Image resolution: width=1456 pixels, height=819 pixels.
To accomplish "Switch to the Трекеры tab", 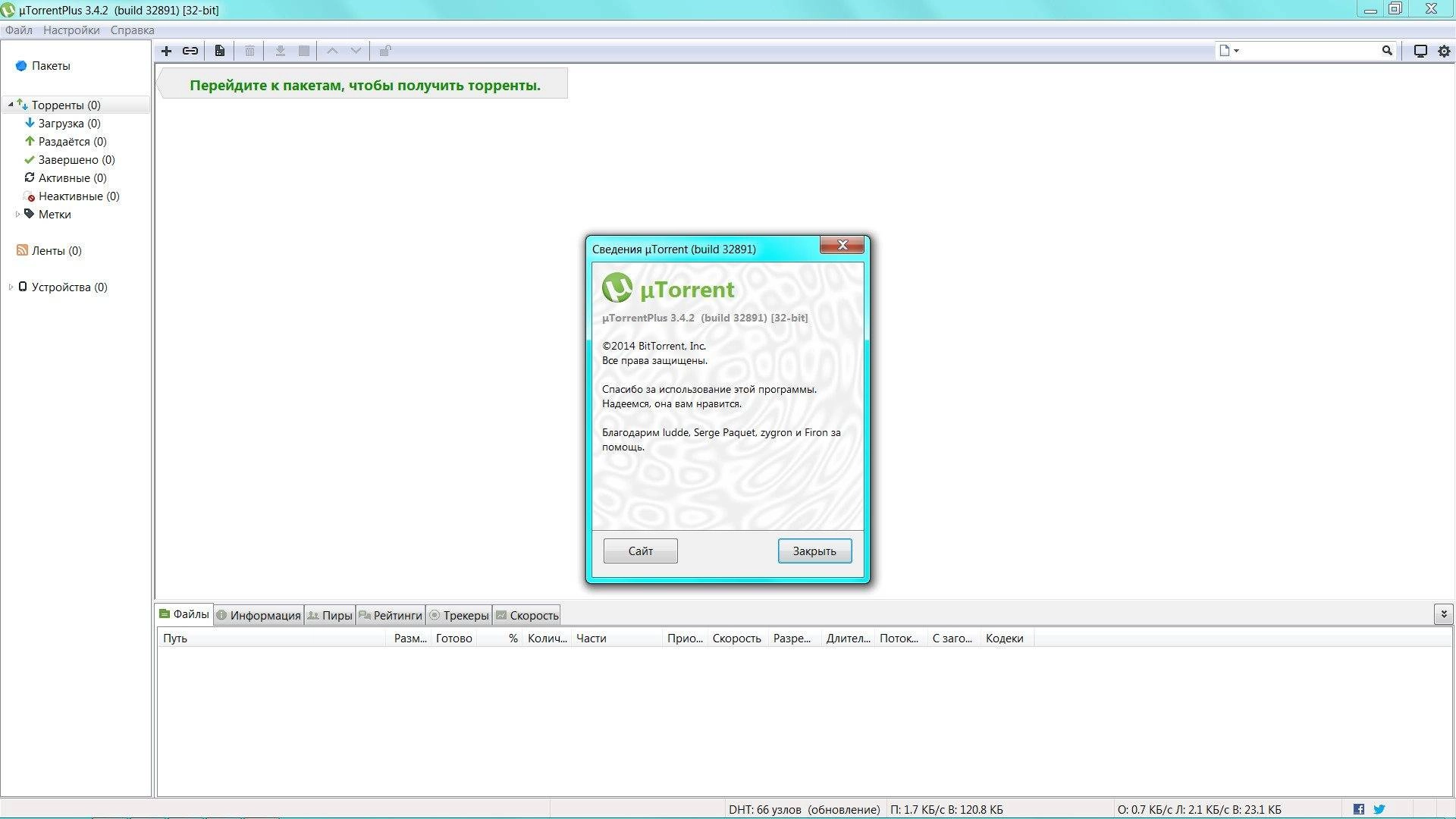I will point(460,615).
